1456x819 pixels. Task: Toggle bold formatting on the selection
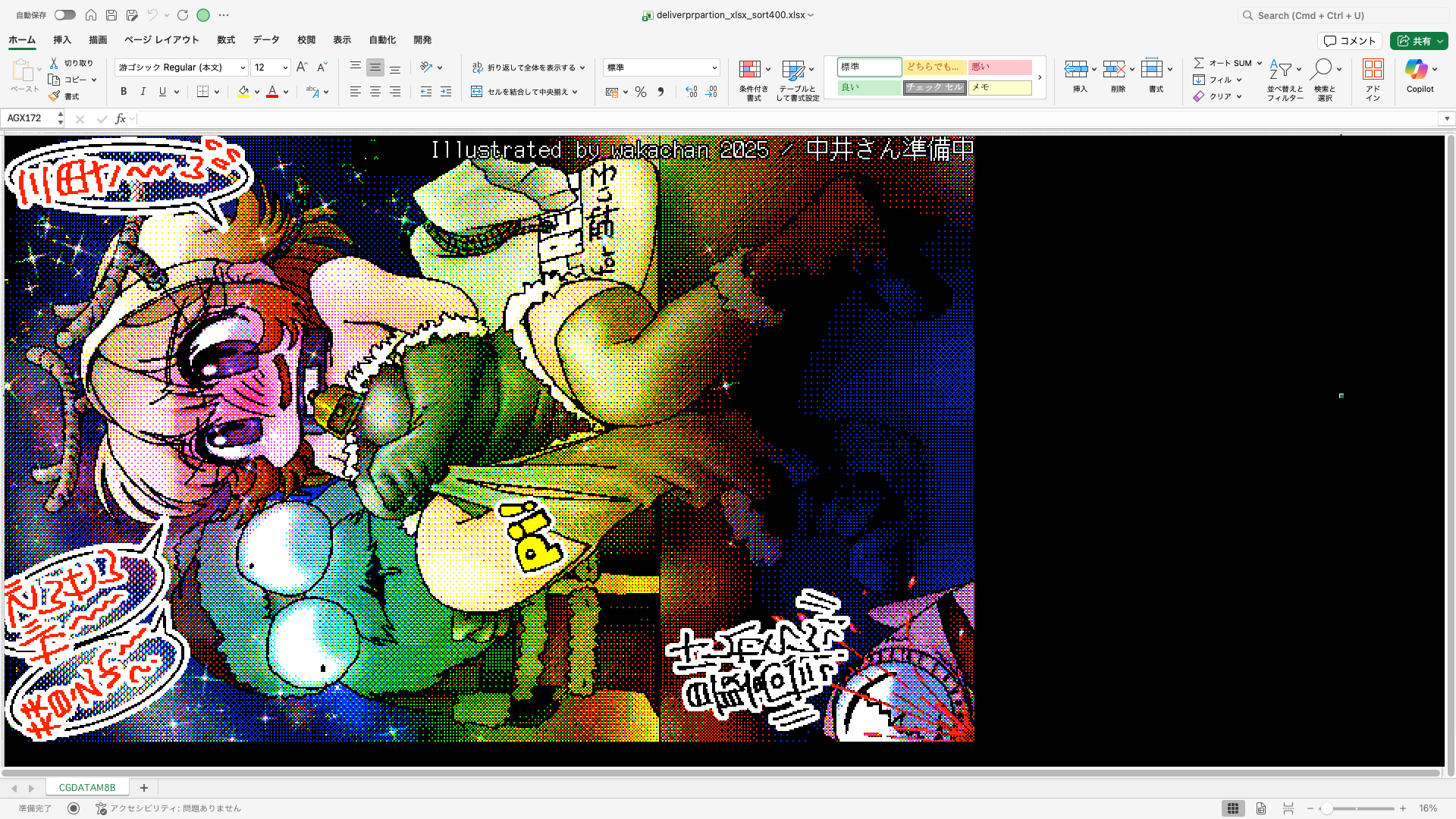click(x=123, y=92)
